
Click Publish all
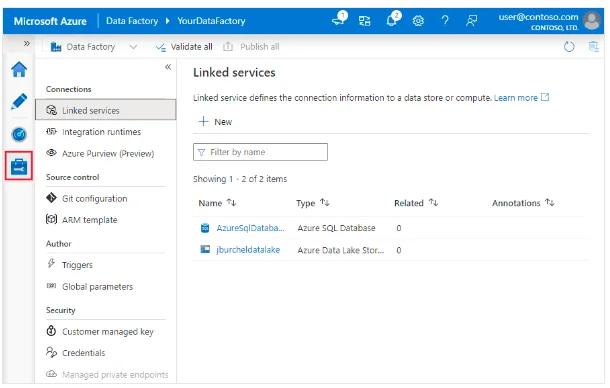[251, 47]
